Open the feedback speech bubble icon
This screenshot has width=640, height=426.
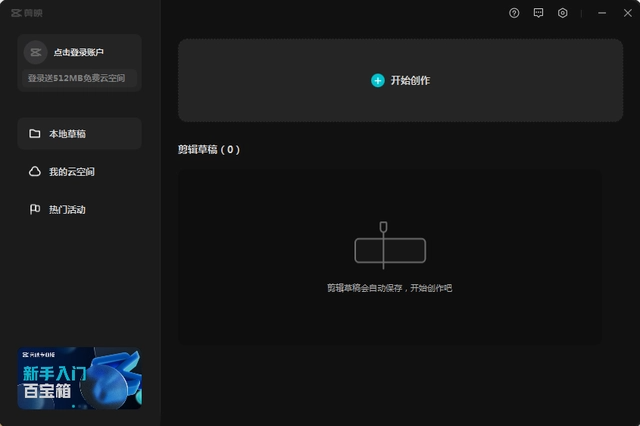(538, 13)
